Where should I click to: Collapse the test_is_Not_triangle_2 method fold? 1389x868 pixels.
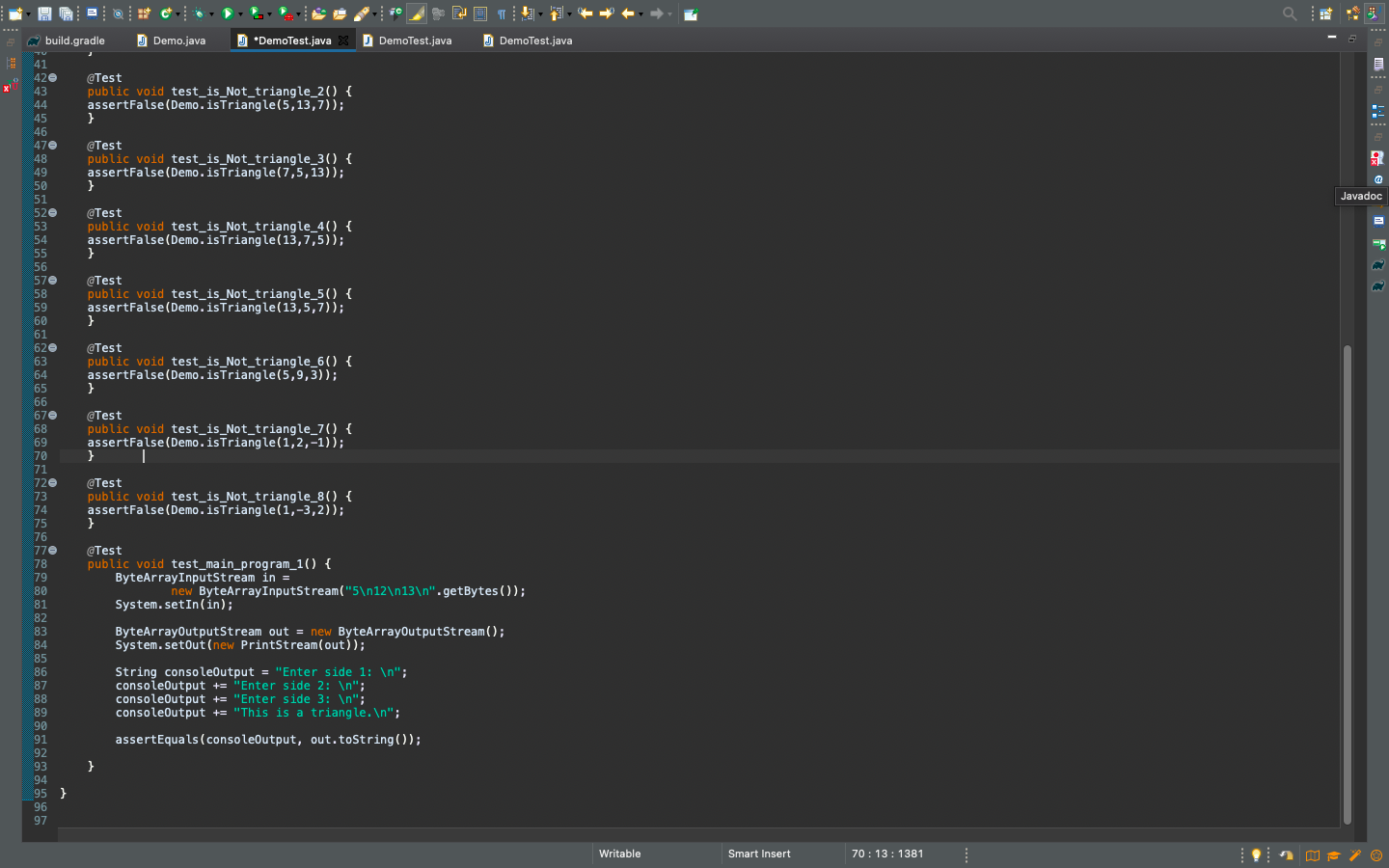(53, 78)
